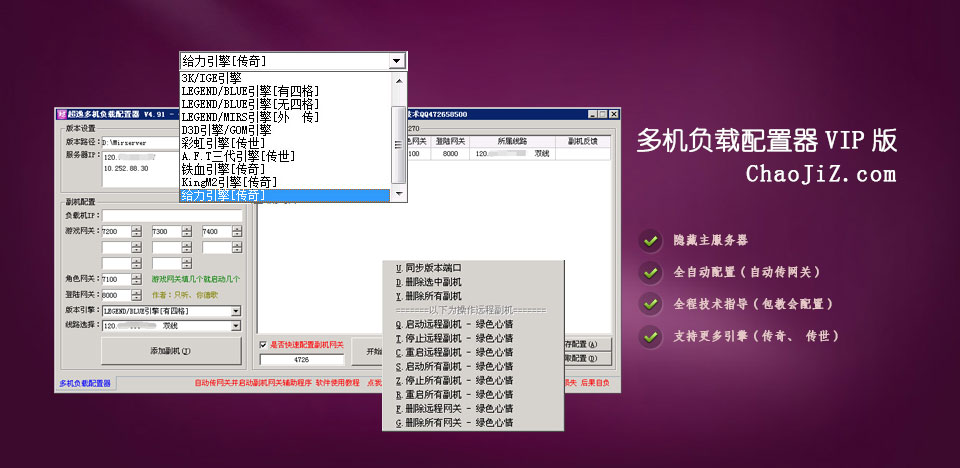Choose R.重启所有副机 in the context menu
This screenshot has height=468, width=960.
pos(473,394)
